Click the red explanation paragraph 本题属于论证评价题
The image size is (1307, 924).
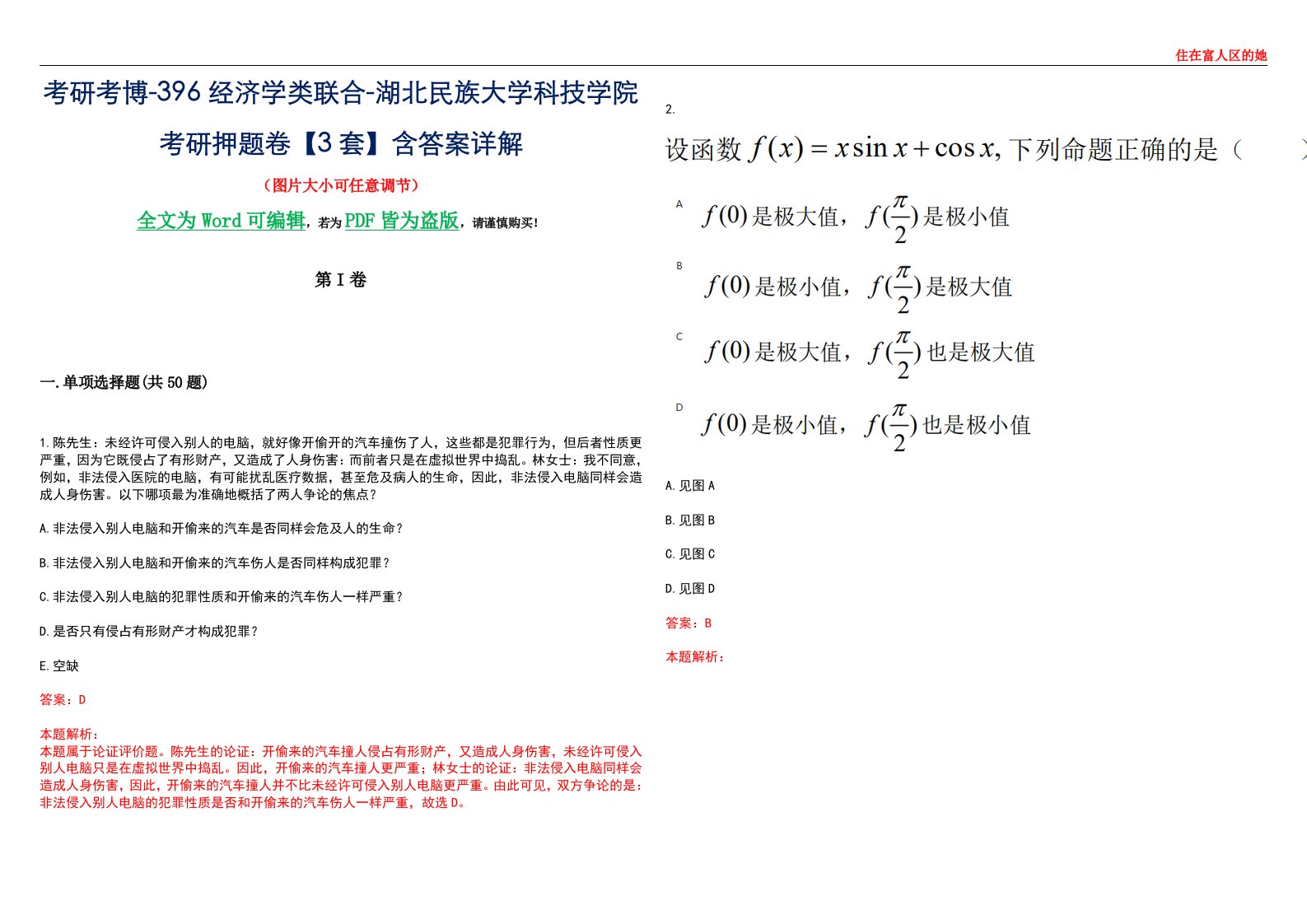[341, 777]
